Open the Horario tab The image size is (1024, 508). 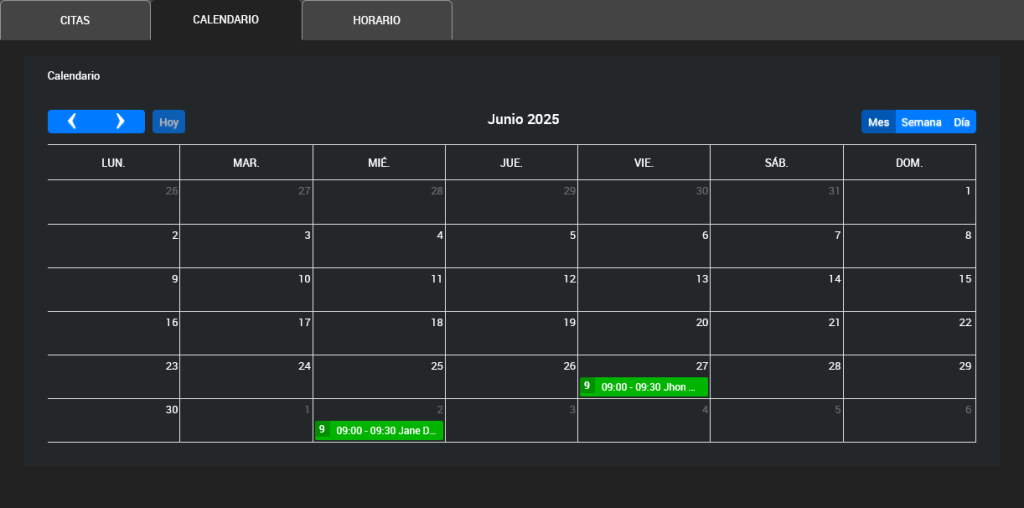point(377,20)
